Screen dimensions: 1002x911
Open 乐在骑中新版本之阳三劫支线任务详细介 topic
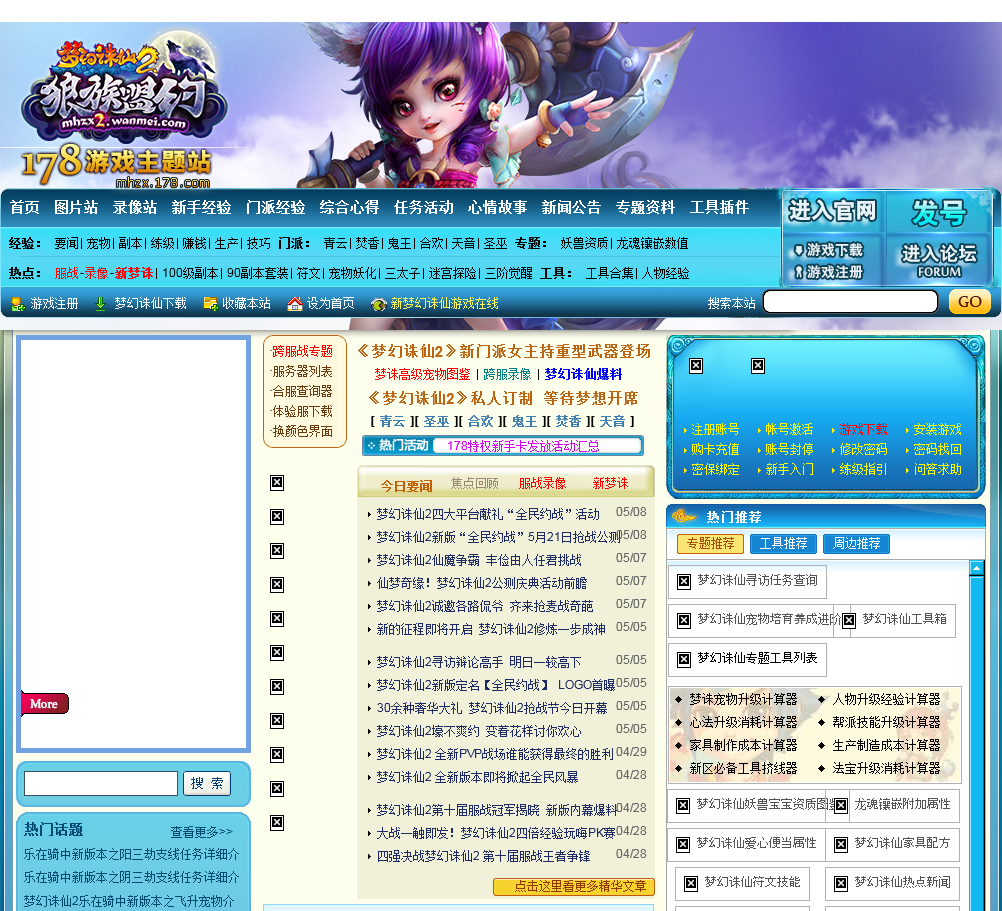[132, 854]
